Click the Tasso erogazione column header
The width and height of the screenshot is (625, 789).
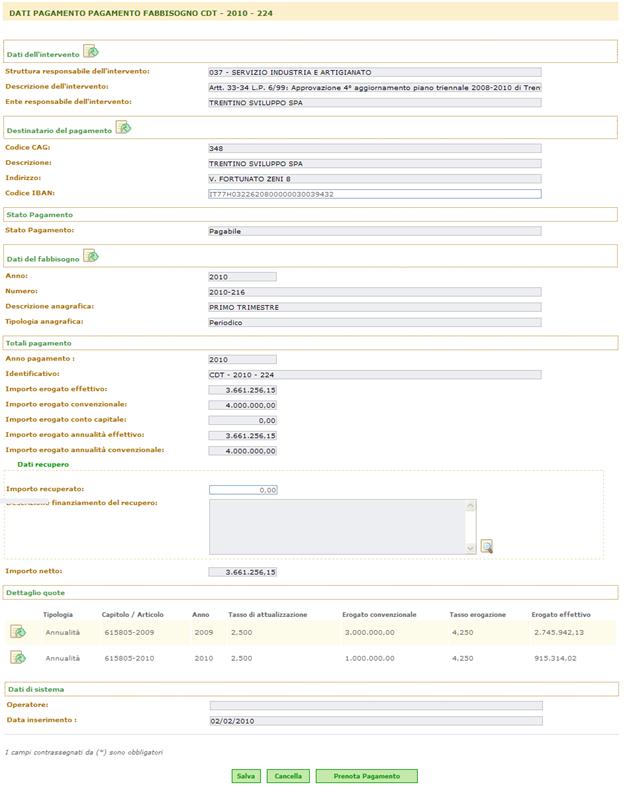pos(478,614)
